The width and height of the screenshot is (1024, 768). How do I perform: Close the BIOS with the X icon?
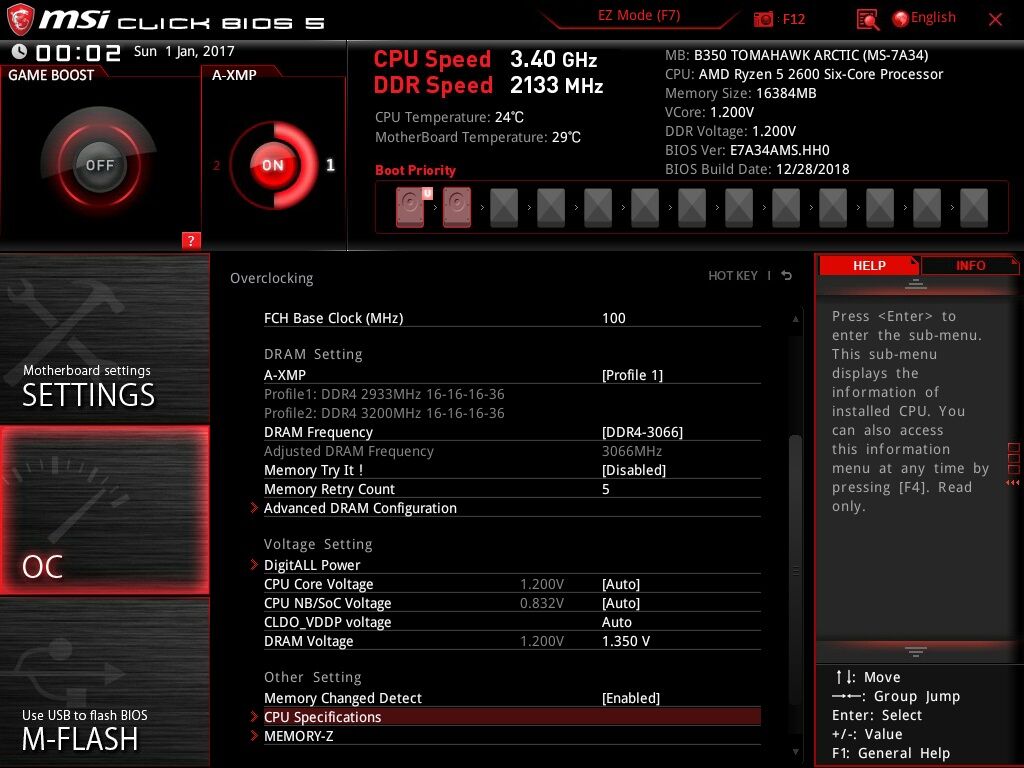click(x=995, y=20)
